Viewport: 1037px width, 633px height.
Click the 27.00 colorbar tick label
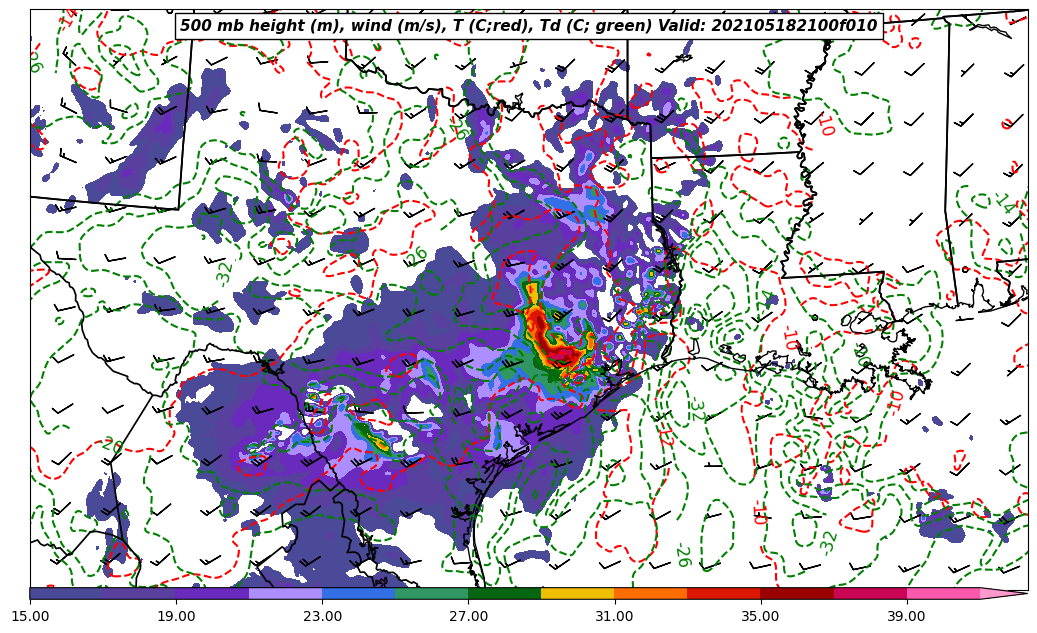468,616
